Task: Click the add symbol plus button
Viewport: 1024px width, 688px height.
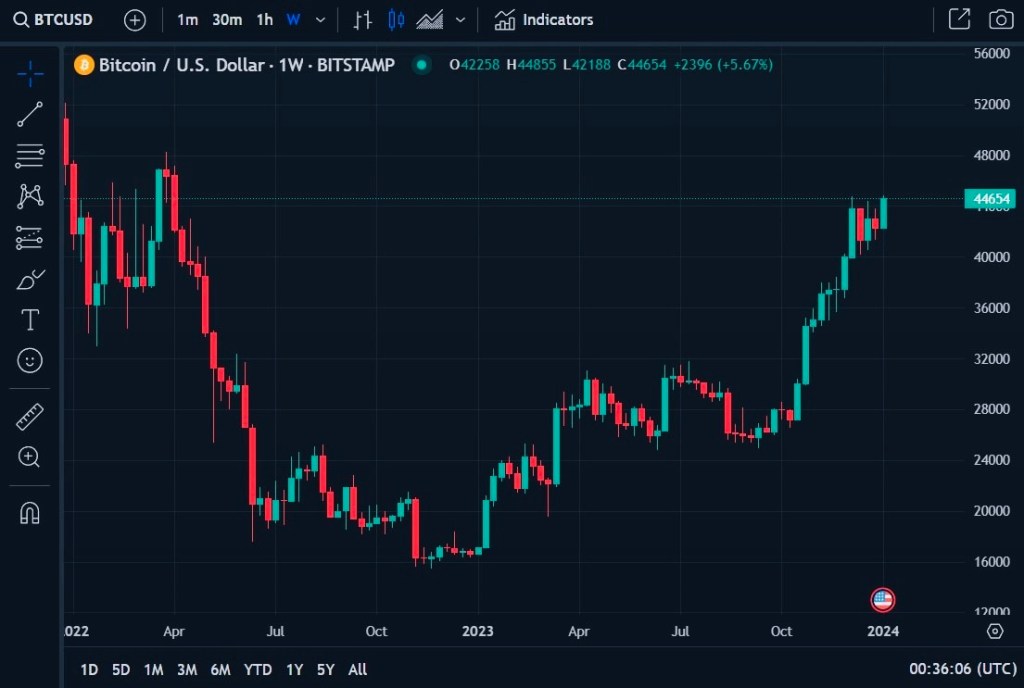Action: pos(135,19)
